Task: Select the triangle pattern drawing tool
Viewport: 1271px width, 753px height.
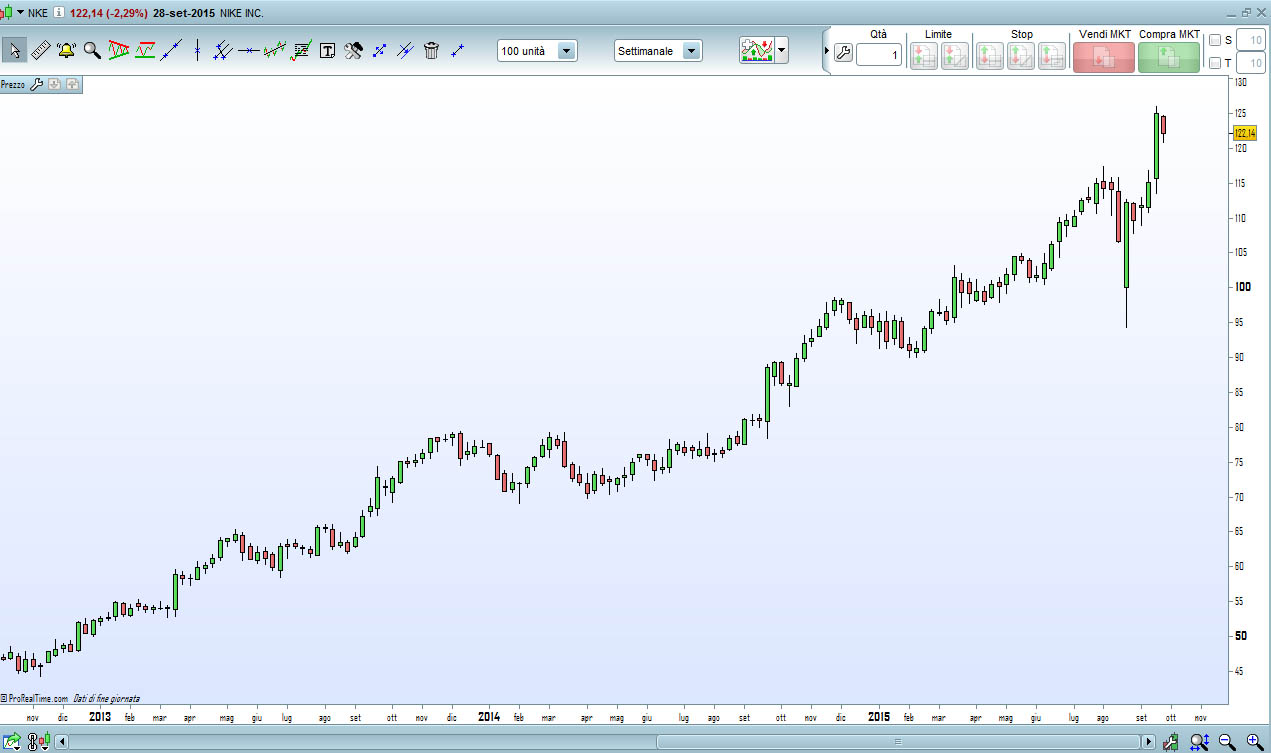Action: coord(119,50)
